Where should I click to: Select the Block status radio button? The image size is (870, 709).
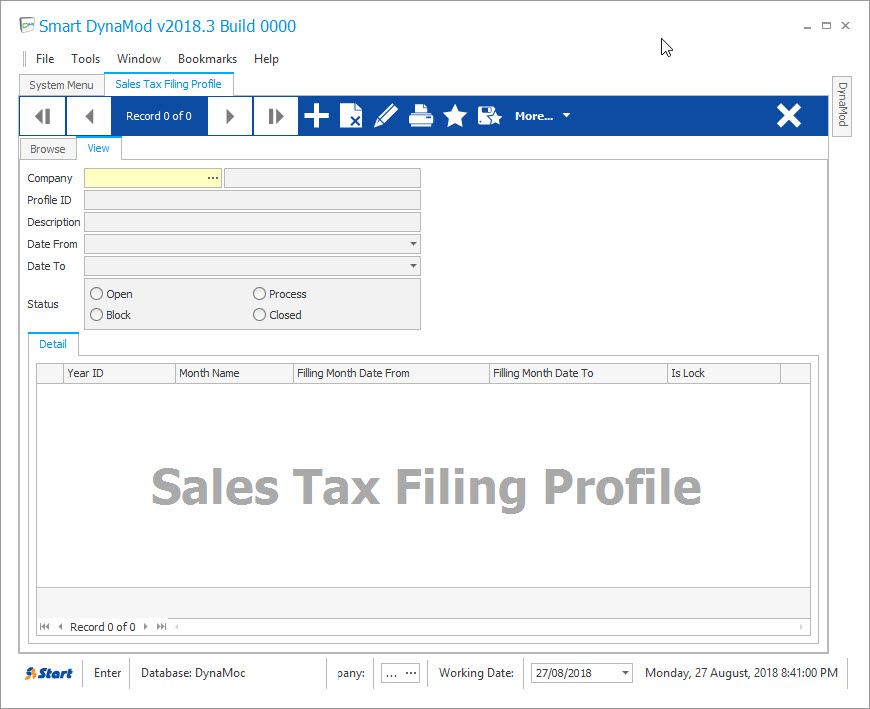(97, 315)
